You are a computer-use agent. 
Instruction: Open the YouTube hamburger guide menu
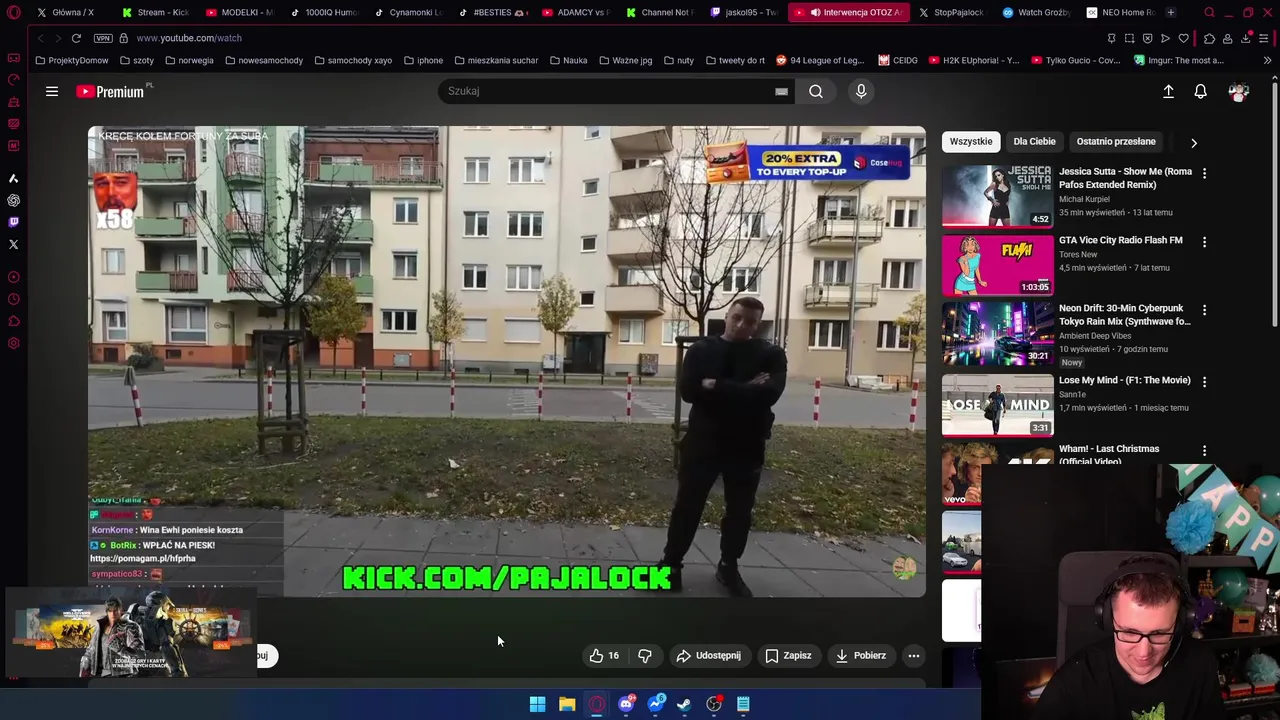(x=52, y=92)
